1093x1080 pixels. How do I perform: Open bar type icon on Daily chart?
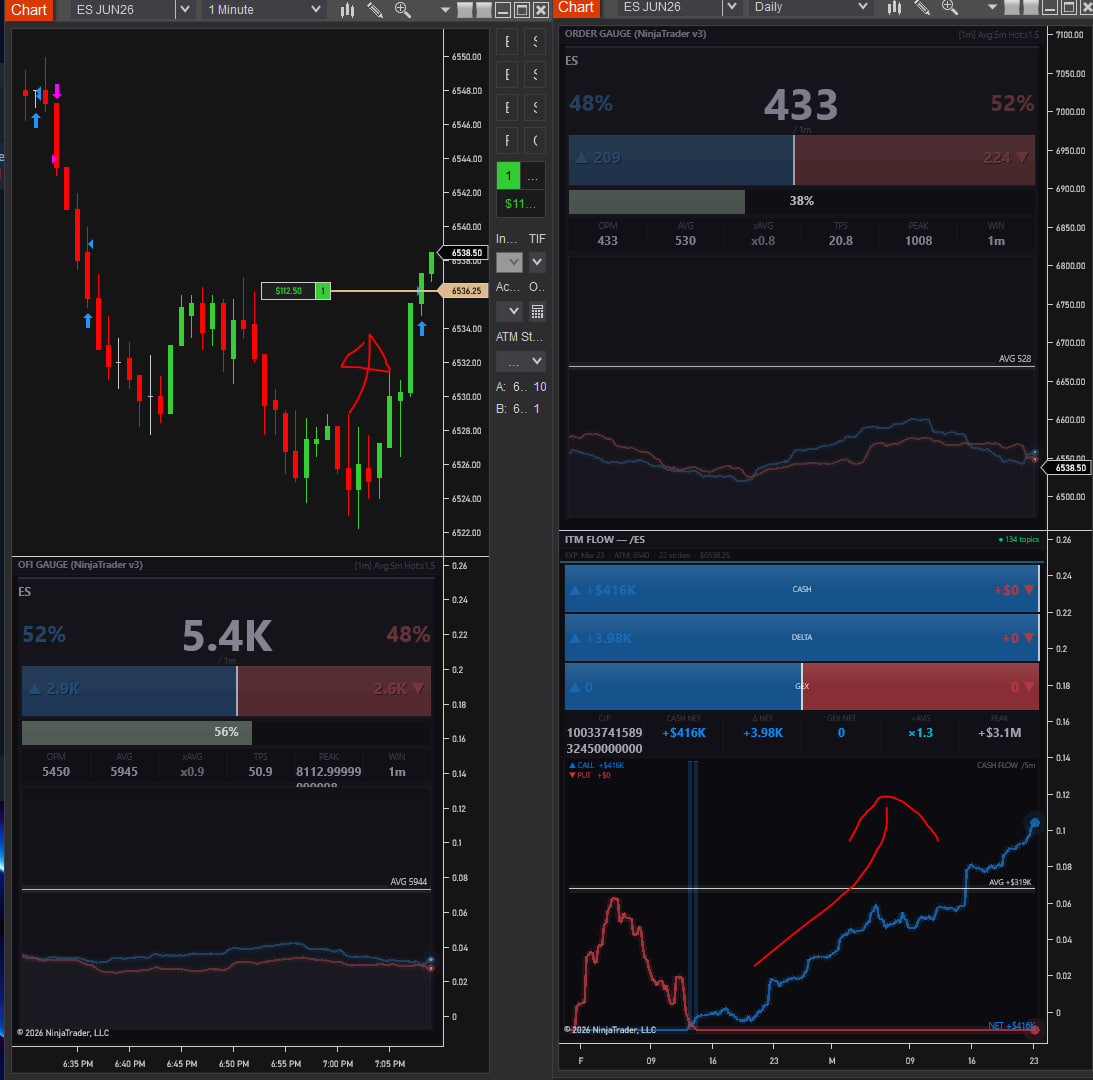(895, 8)
